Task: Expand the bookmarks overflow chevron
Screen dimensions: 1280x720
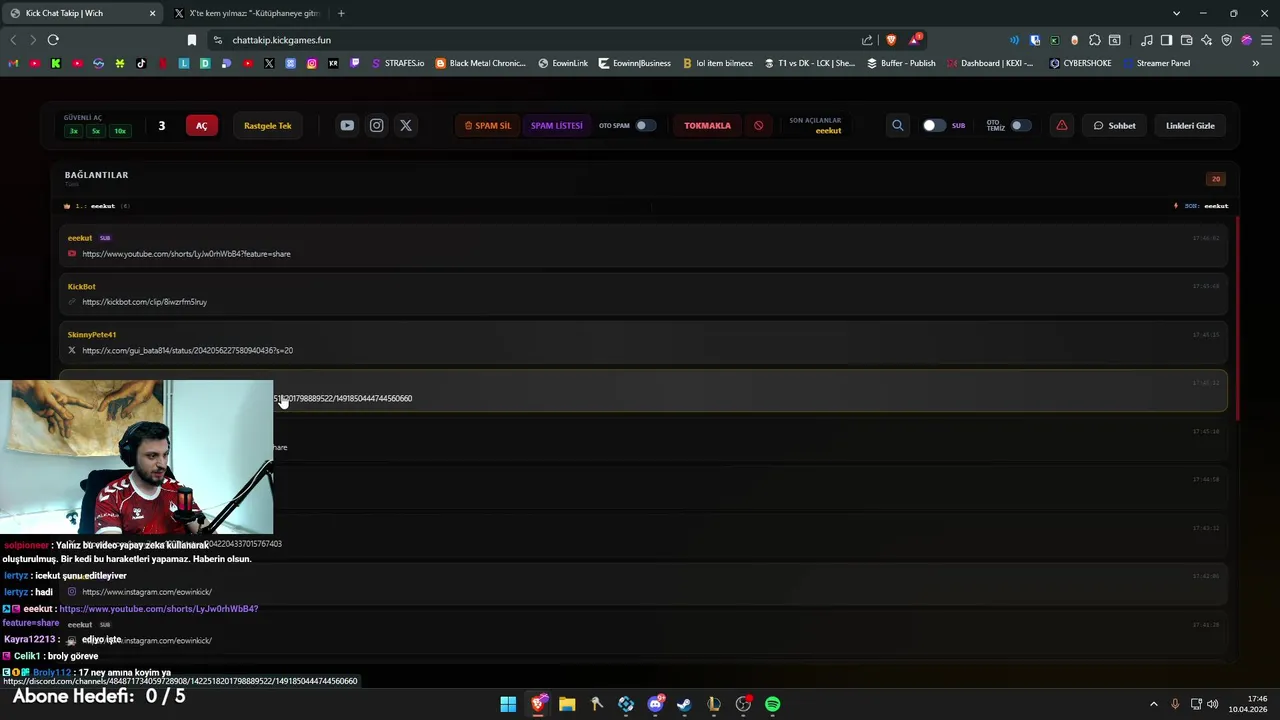Action: (1255, 63)
